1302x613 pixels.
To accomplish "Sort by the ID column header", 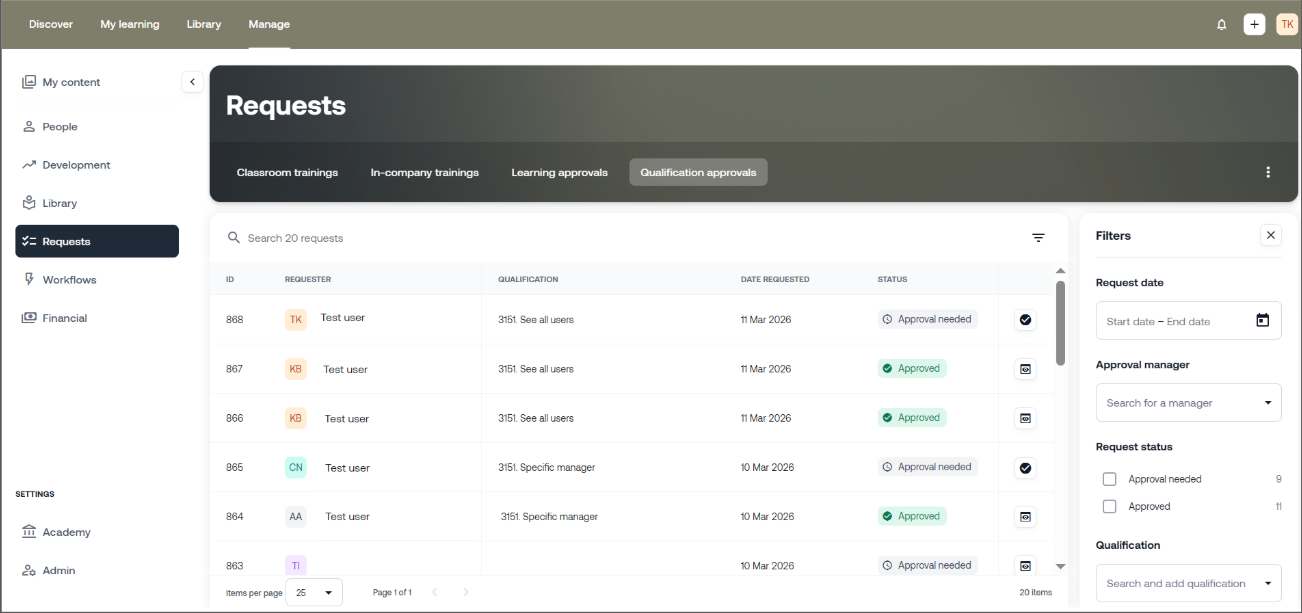I will [230, 279].
